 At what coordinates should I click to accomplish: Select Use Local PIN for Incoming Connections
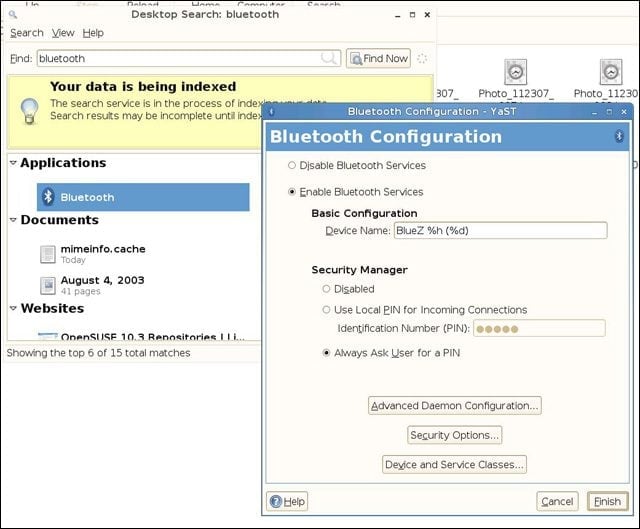click(326, 310)
